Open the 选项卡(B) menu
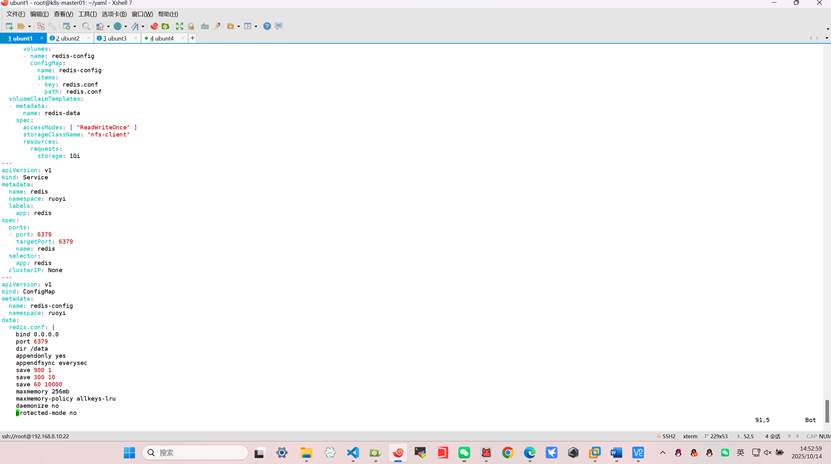831x464 pixels. [114, 14]
